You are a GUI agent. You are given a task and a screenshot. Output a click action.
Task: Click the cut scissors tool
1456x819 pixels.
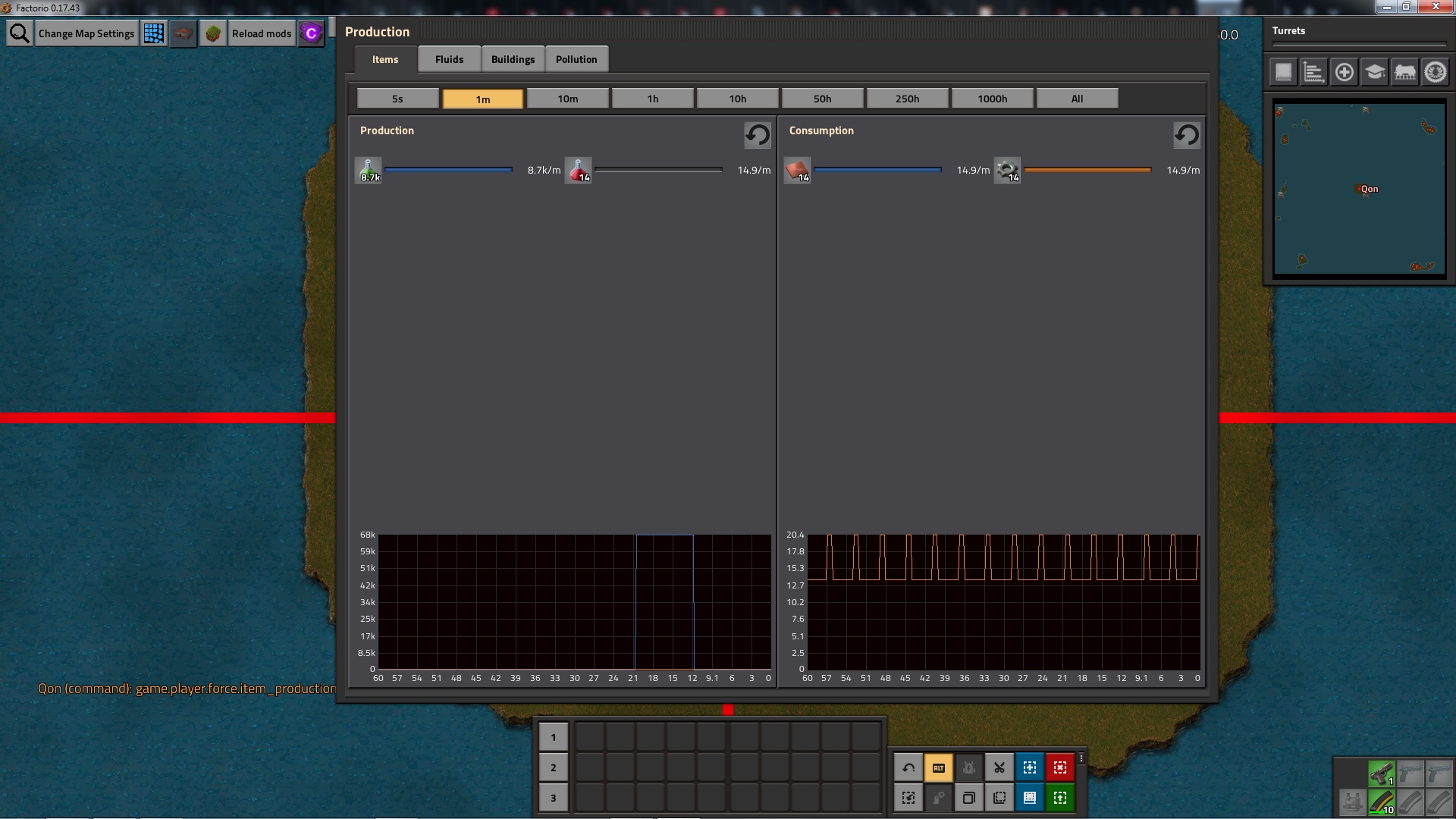tap(999, 767)
